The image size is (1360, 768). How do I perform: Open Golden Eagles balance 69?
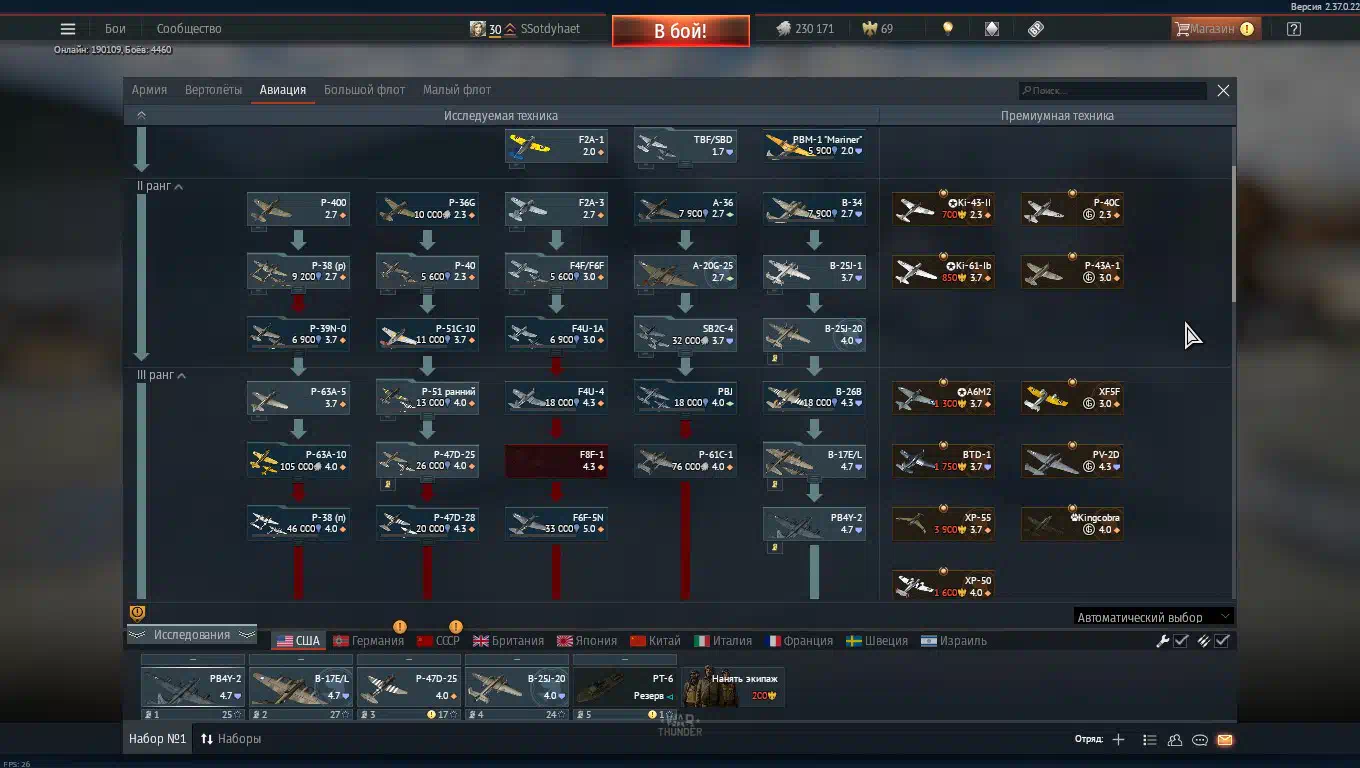[878, 29]
